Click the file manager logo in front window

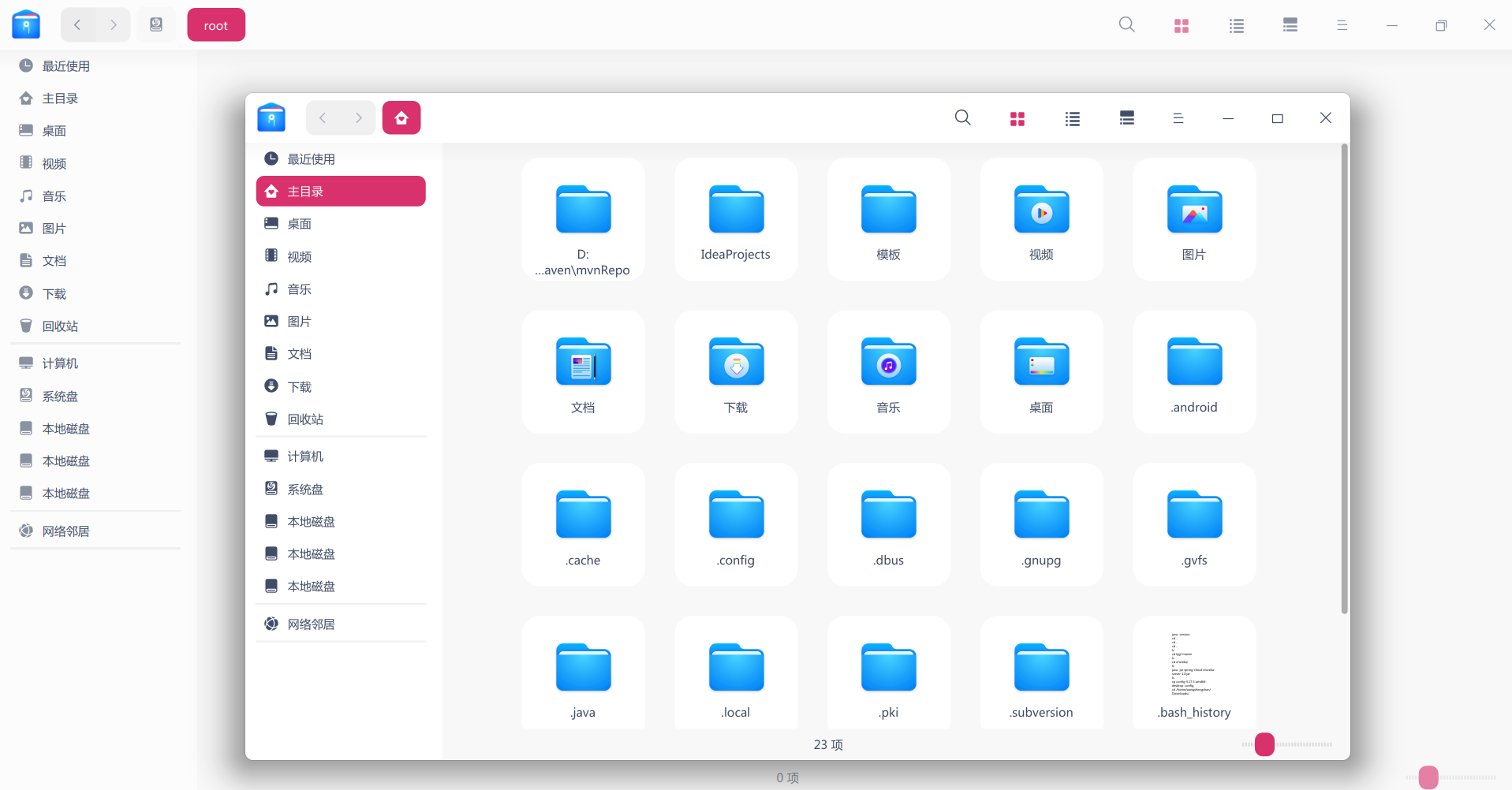click(x=271, y=117)
